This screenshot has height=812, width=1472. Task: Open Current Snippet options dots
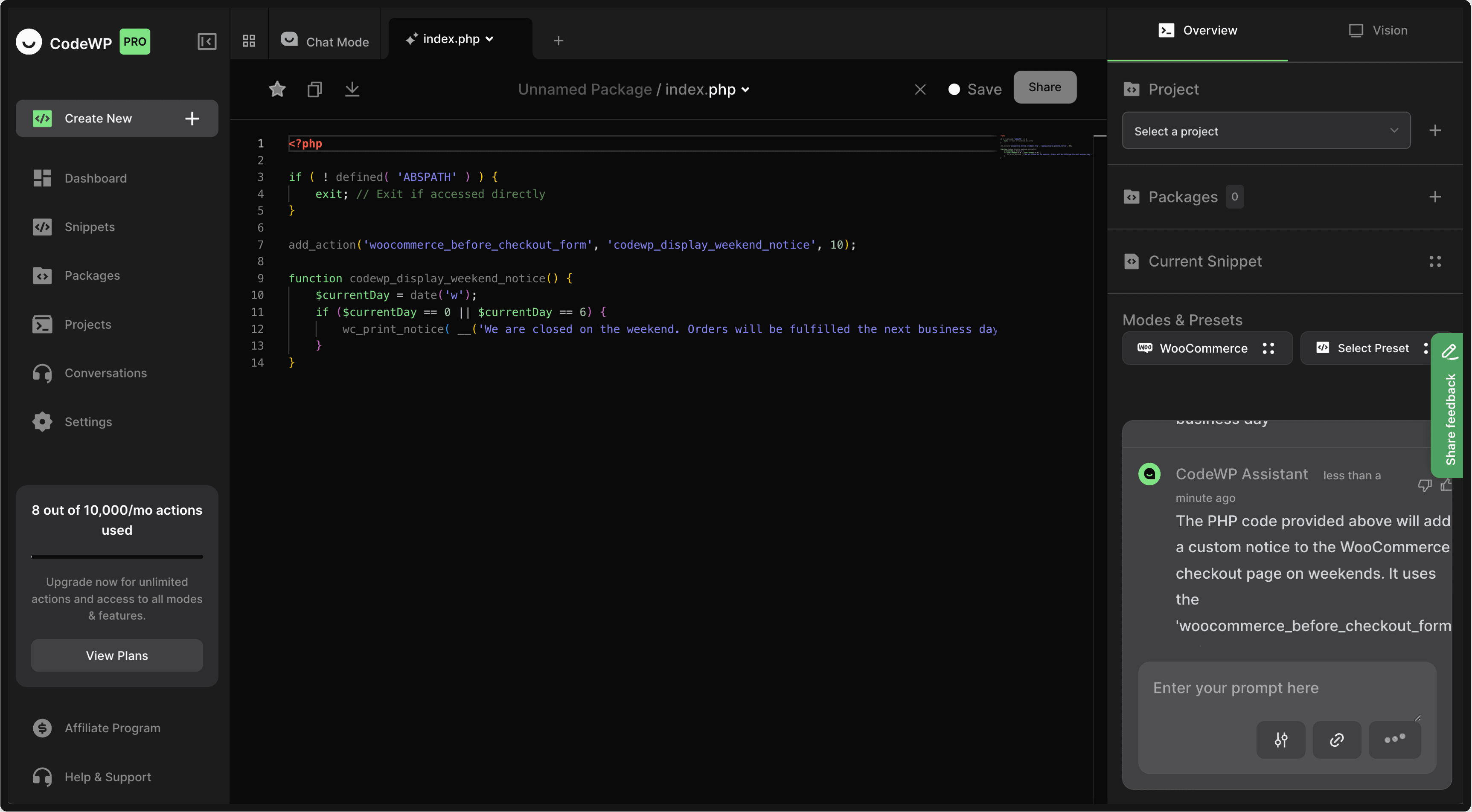click(x=1435, y=261)
